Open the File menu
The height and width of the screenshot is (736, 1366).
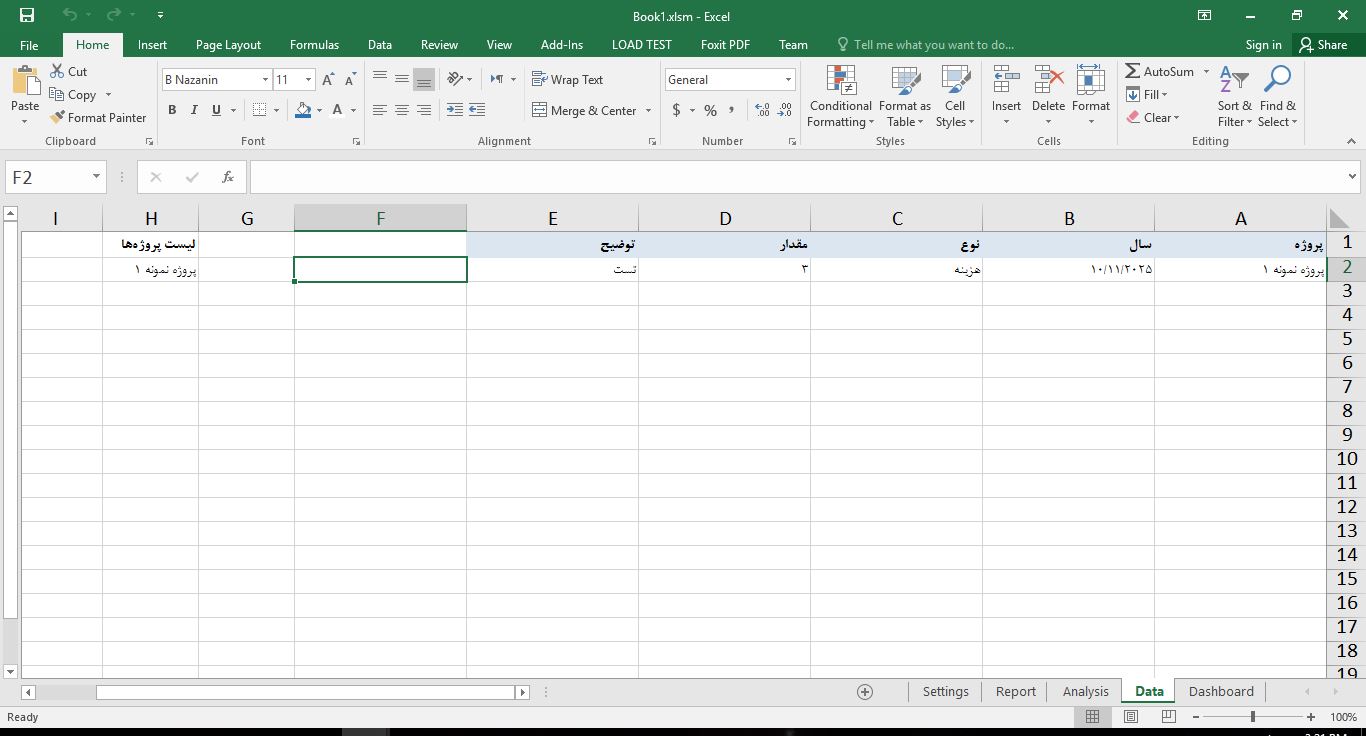(x=29, y=45)
